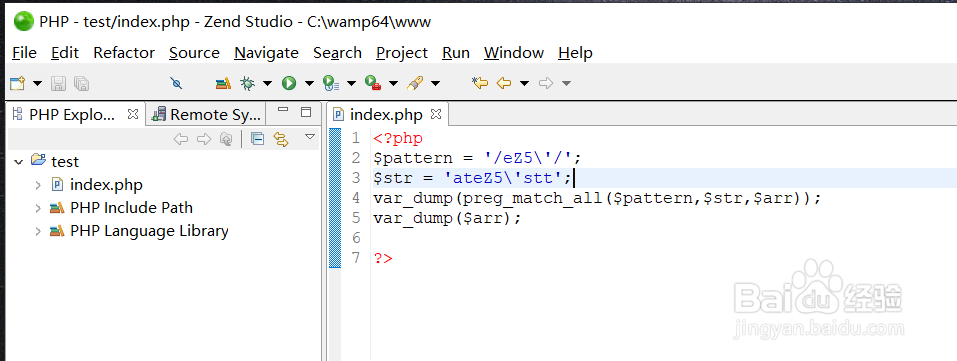The height and width of the screenshot is (361, 957).
Task: Click the skip all breakpoints icon
Action: coord(176,83)
